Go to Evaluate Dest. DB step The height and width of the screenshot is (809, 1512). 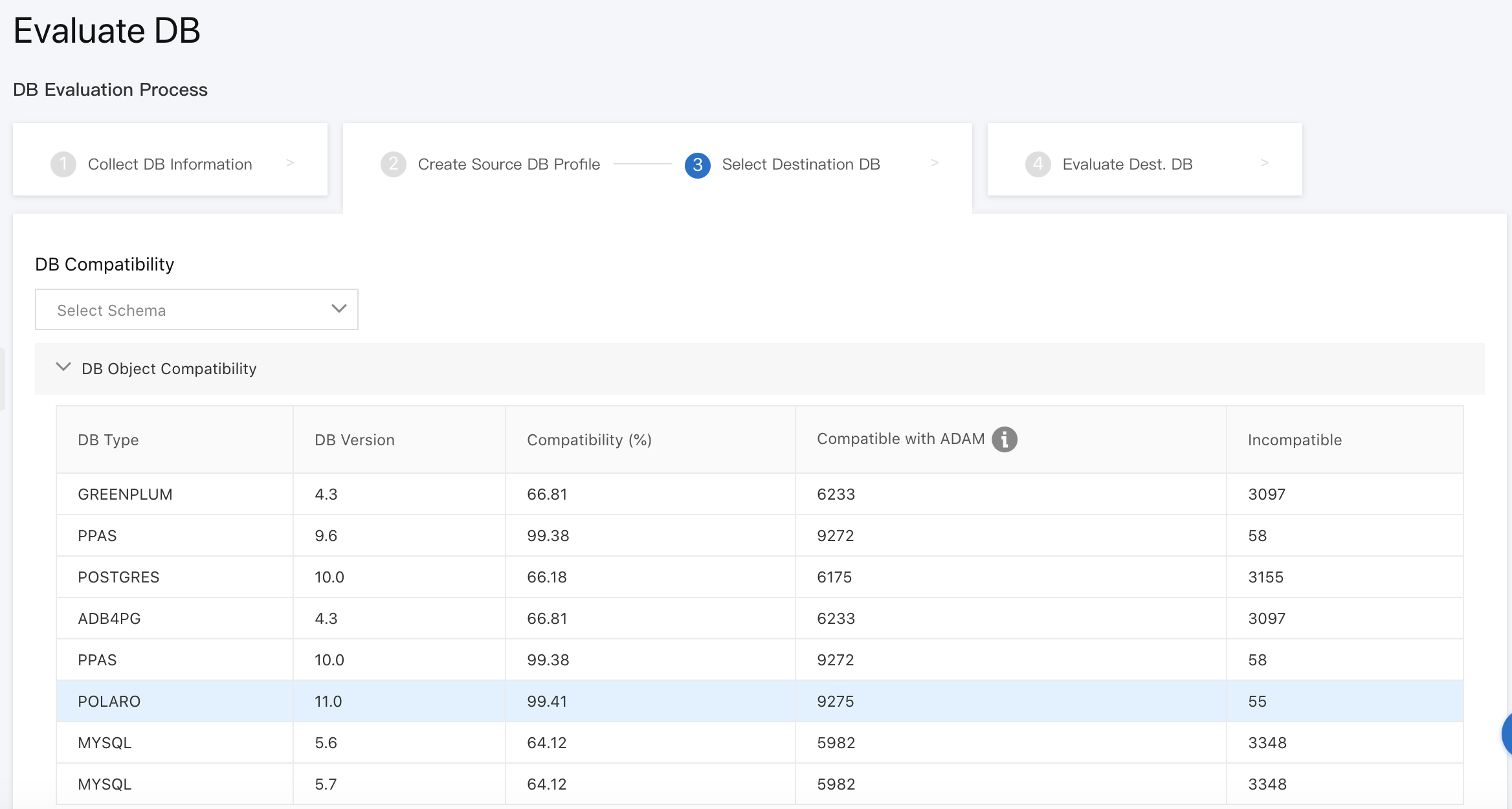(x=1127, y=164)
